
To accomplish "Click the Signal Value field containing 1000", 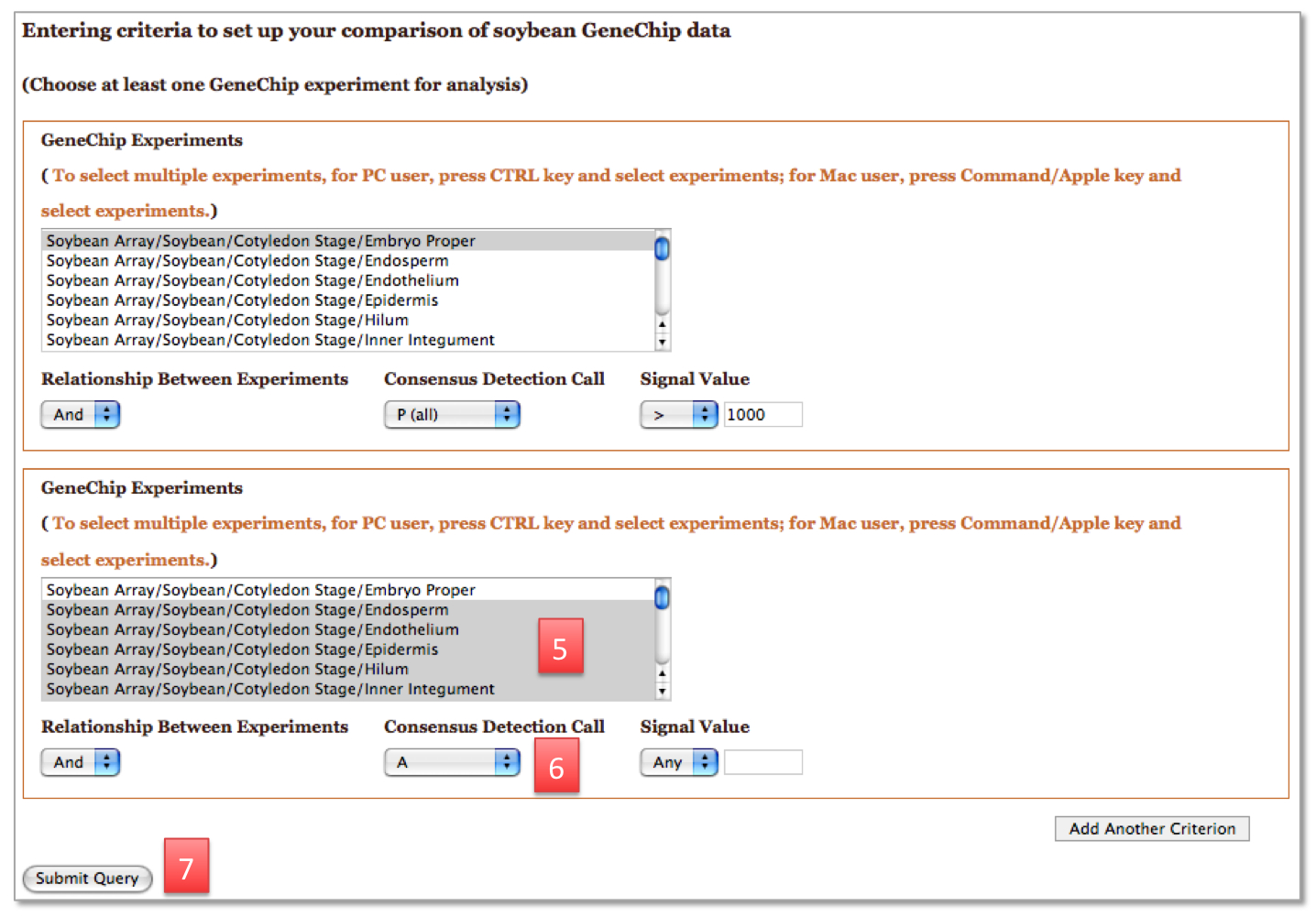I will tap(763, 415).
